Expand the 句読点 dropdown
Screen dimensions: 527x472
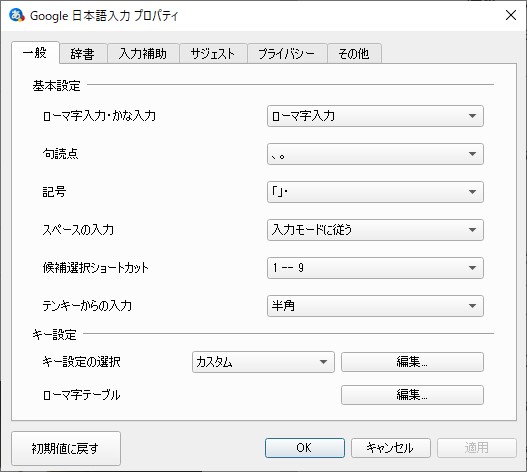375,154
